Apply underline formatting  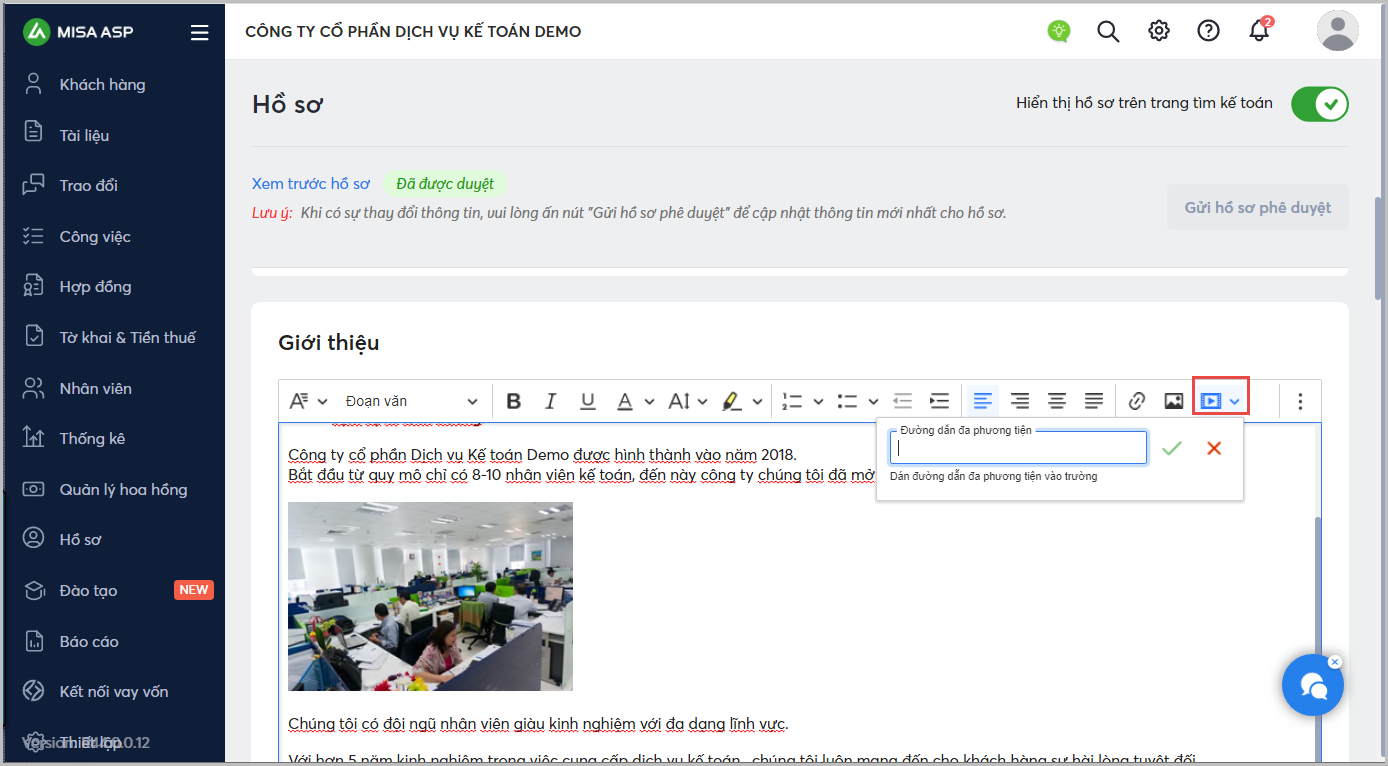point(588,401)
